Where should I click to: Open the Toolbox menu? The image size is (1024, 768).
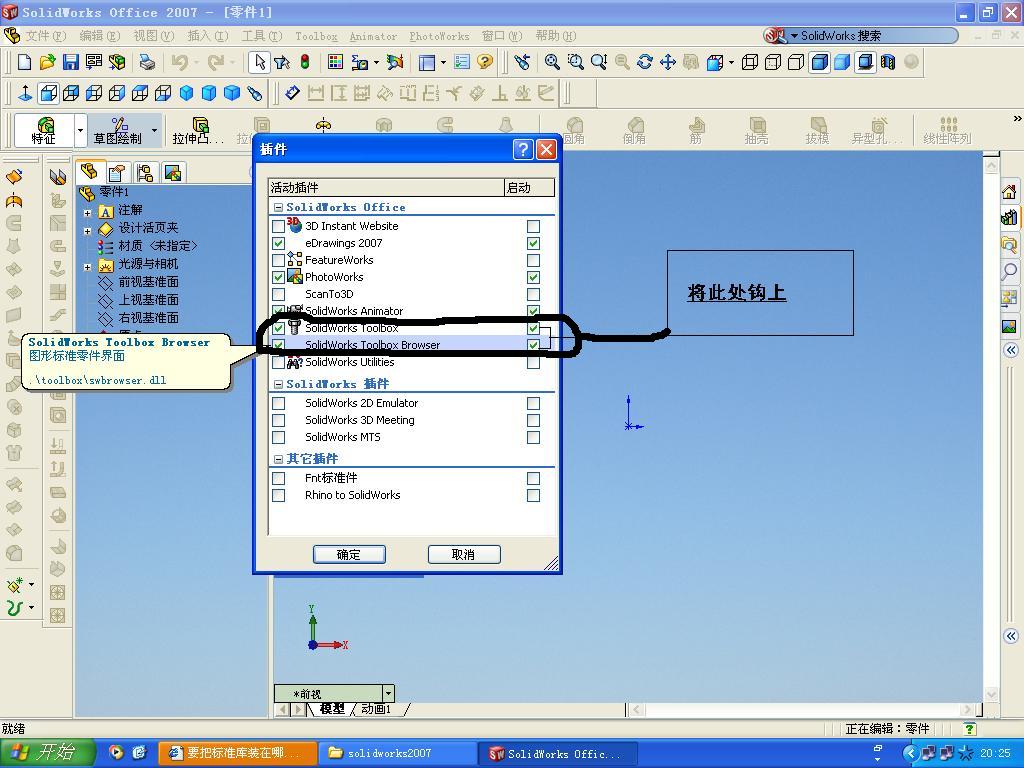[x=316, y=36]
